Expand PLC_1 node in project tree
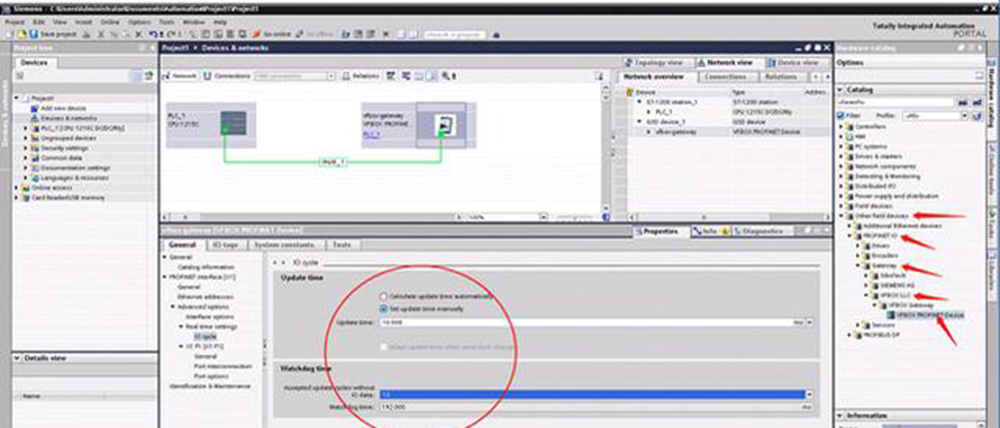The height and width of the screenshot is (428, 1000). click(x=26, y=128)
